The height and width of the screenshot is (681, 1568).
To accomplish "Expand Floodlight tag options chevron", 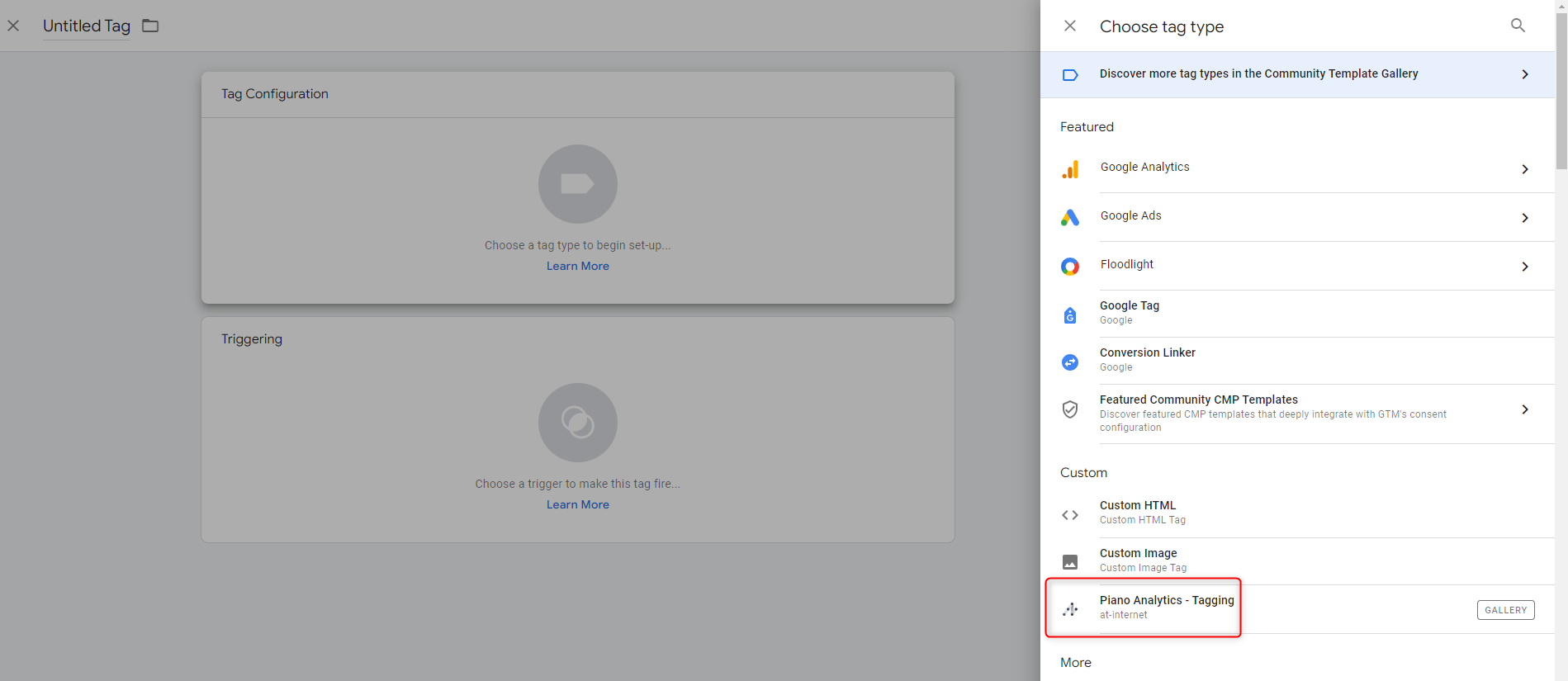I will point(1524,267).
